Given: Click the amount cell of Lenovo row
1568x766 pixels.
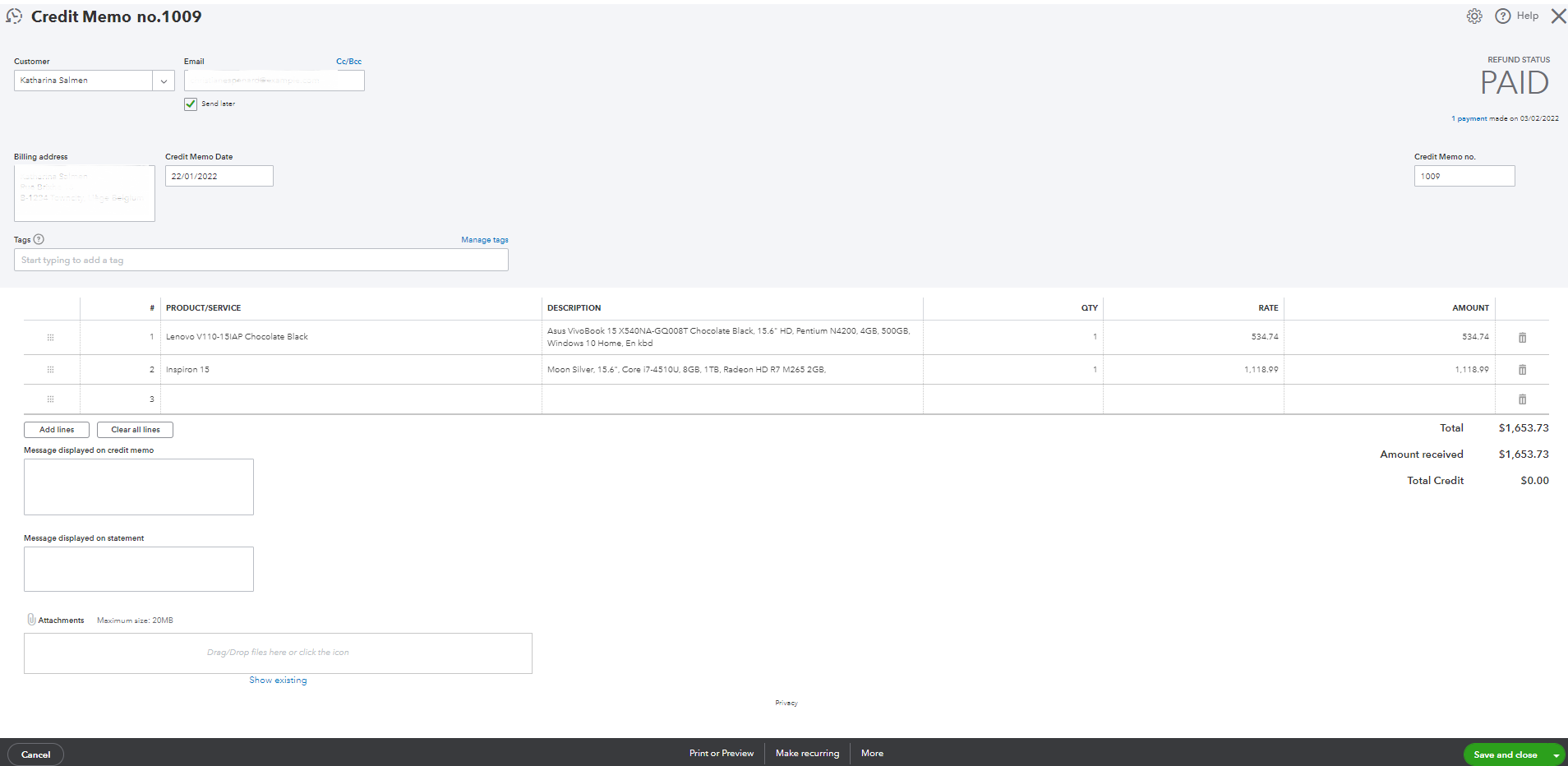Looking at the screenshot, I should (1390, 337).
